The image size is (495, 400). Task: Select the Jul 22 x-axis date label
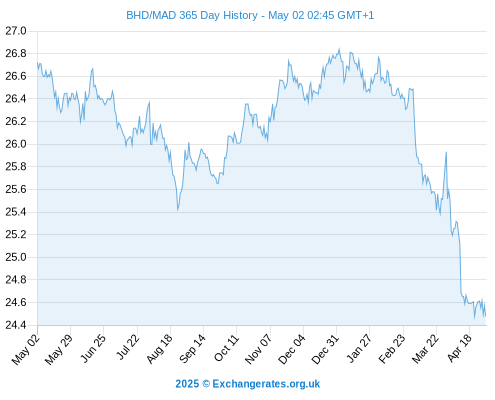pos(128,347)
